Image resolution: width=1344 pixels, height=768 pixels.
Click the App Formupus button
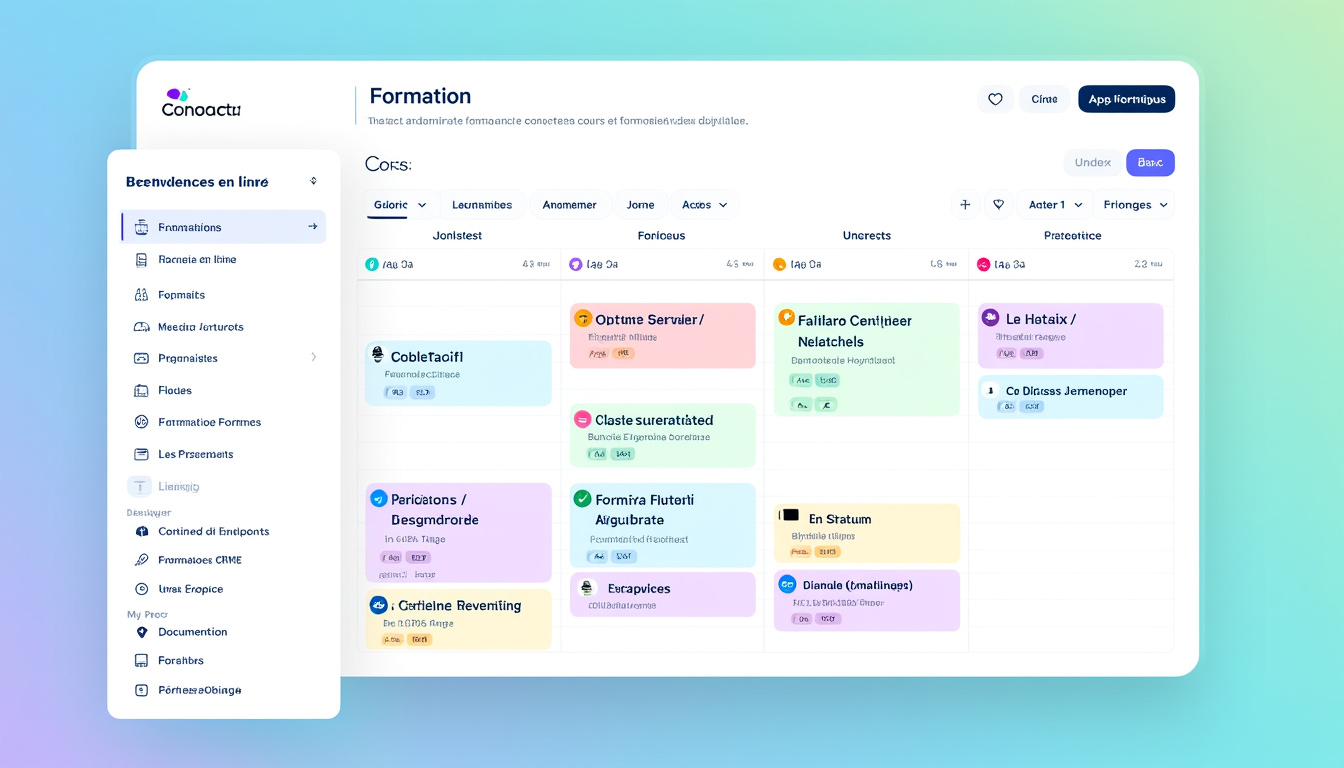coord(1126,99)
